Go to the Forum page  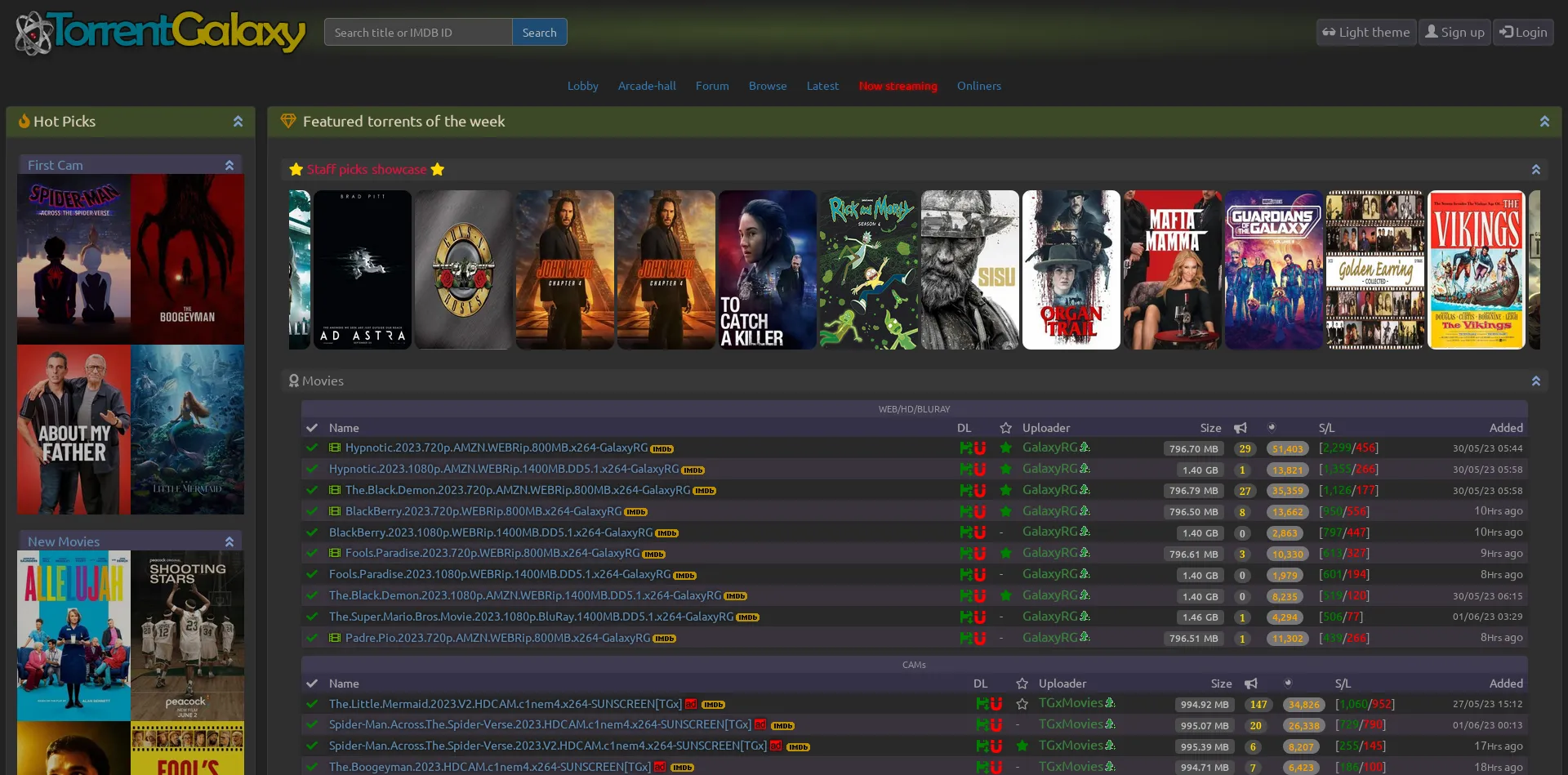point(712,86)
